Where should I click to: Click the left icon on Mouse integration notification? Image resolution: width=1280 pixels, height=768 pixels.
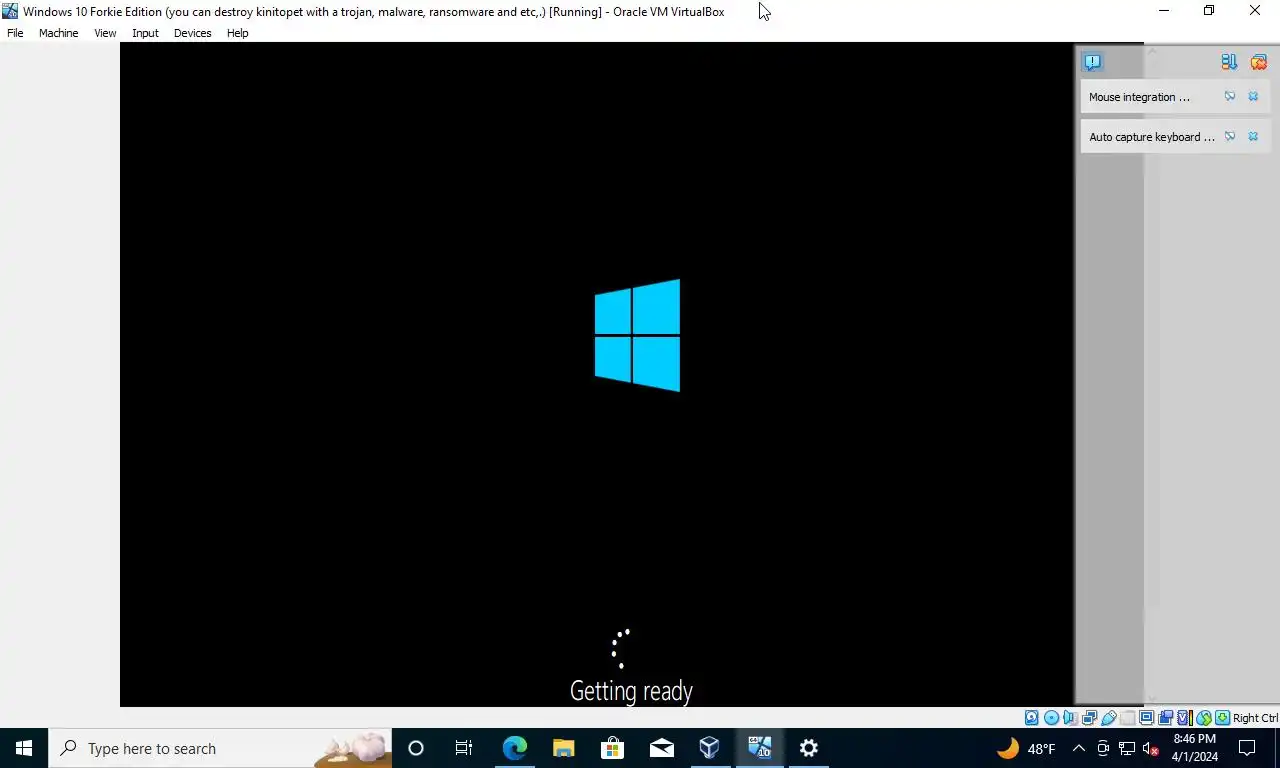pos(1230,97)
